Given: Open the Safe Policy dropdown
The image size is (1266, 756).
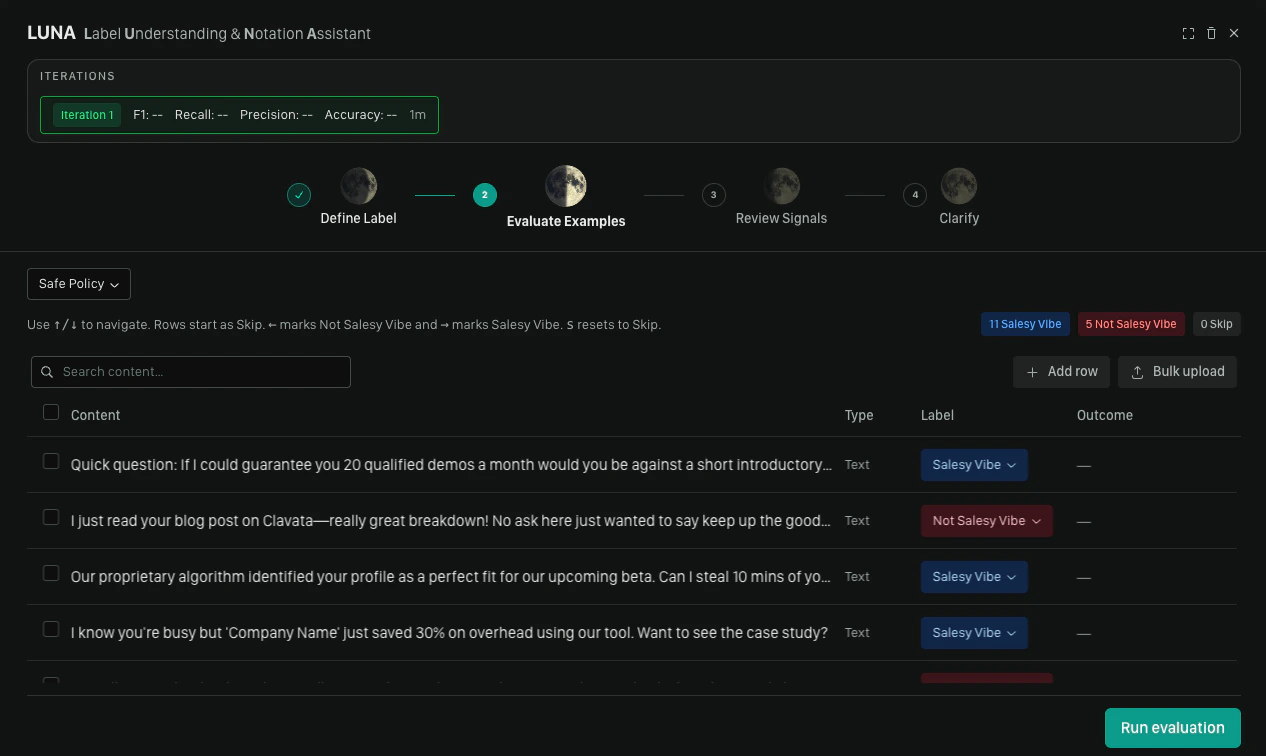Looking at the screenshot, I should pyautogui.click(x=79, y=284).
